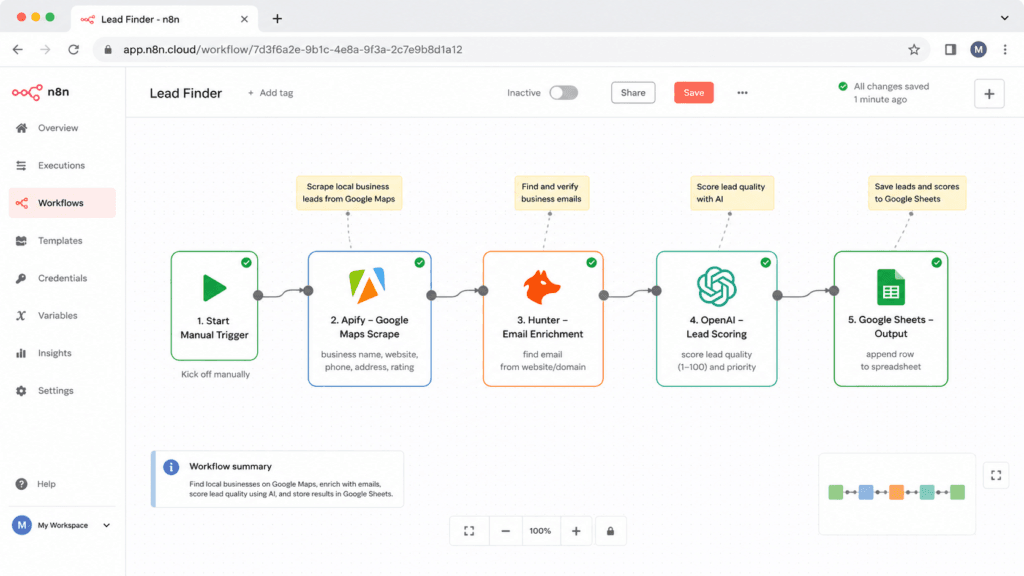Click the Hunter node success checkmark
The image size is (1024, 576).
[592, 263]
